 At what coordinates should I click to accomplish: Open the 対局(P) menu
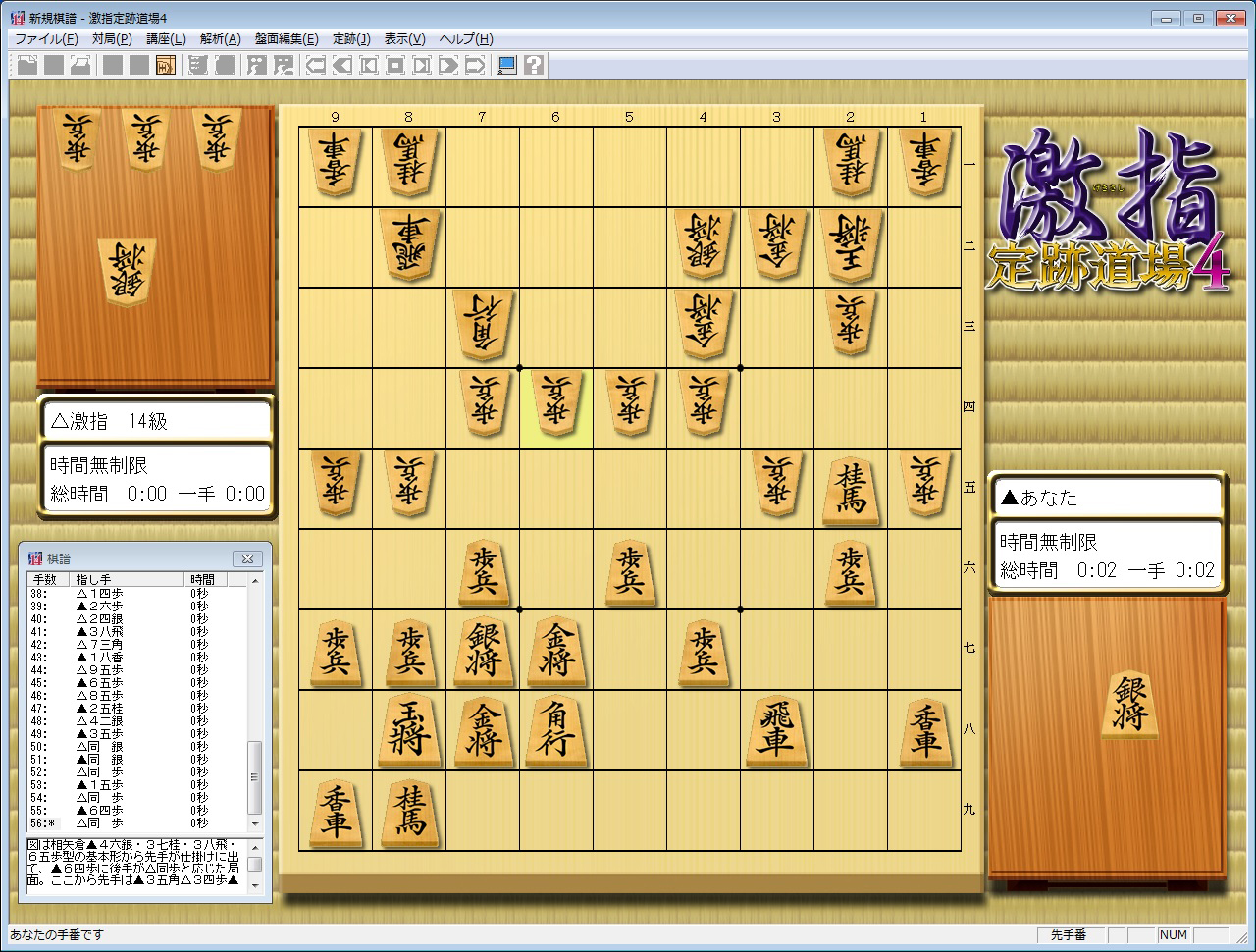[112, 39]
